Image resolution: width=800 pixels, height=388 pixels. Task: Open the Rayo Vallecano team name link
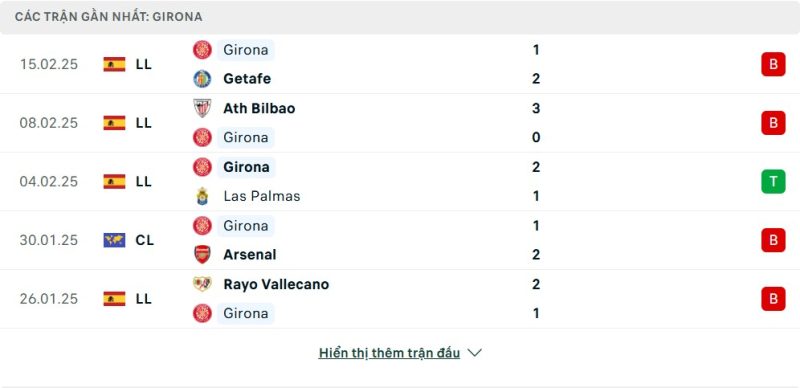click(276, 284)
